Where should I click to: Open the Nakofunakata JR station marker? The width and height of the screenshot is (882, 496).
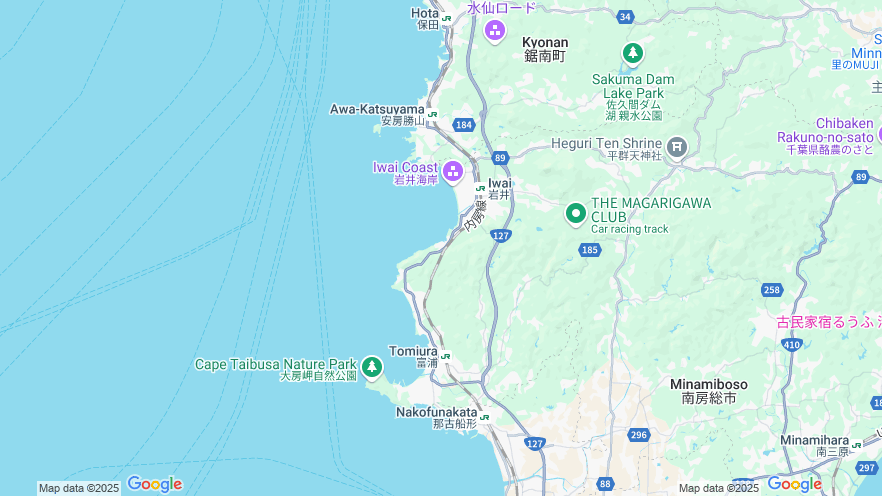pyautogui.click(x=485, y=417)
